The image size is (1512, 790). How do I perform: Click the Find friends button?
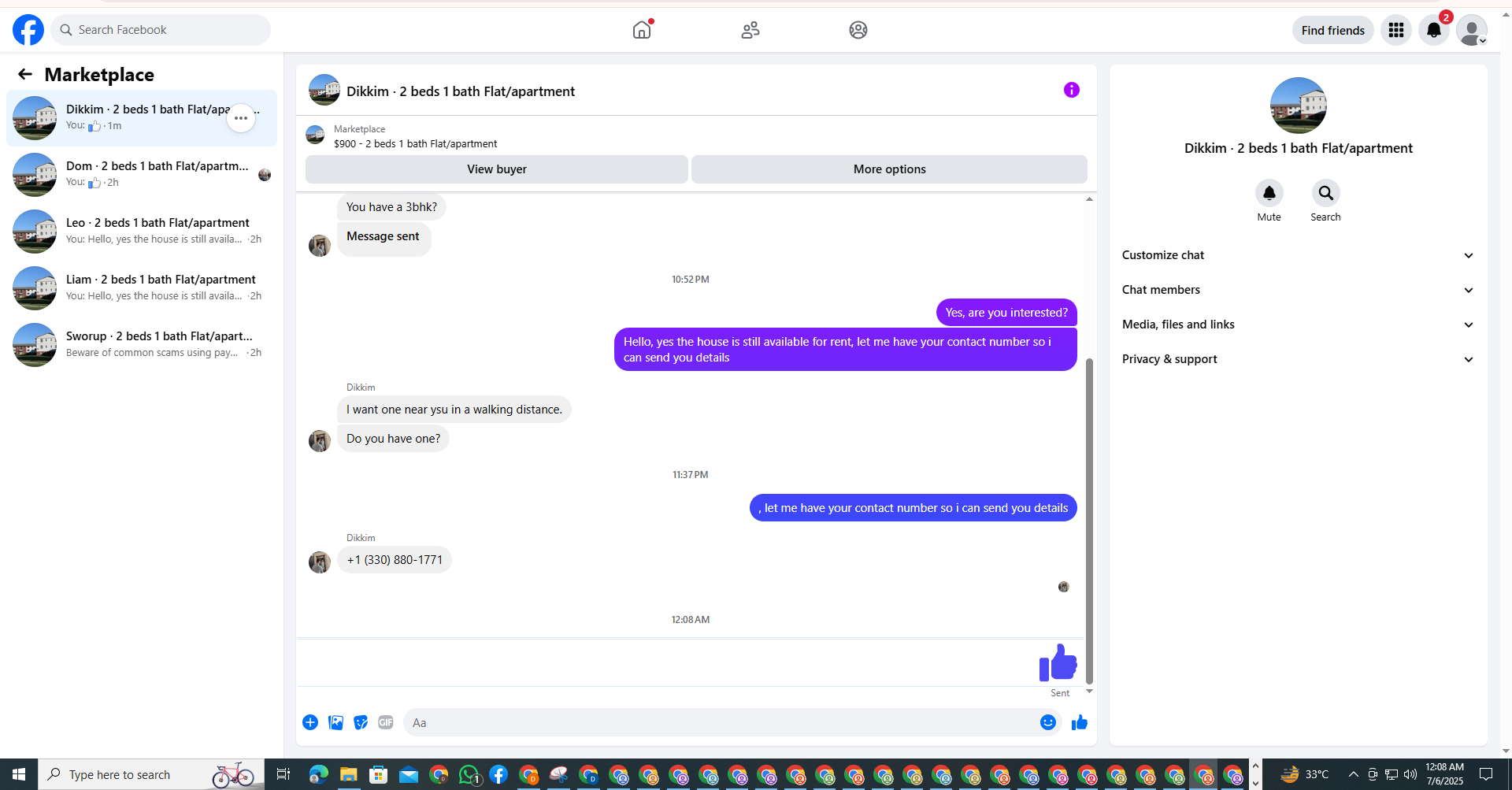point(1332,30)
